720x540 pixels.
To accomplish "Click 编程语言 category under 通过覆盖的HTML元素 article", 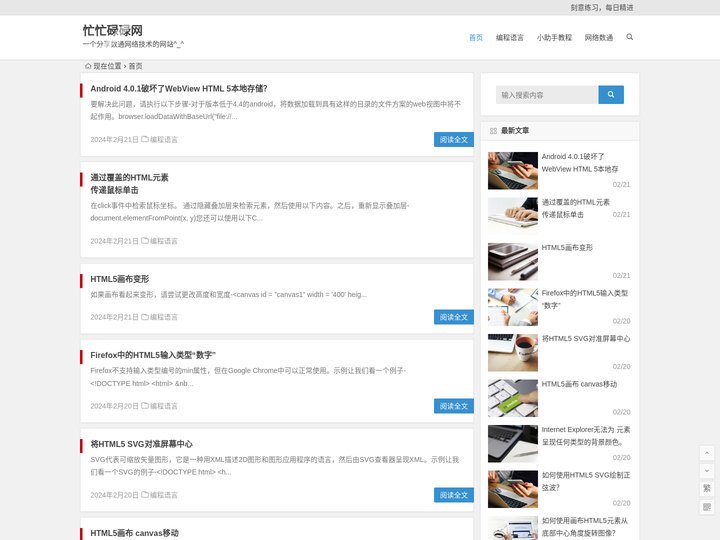I will pos(163,241).
